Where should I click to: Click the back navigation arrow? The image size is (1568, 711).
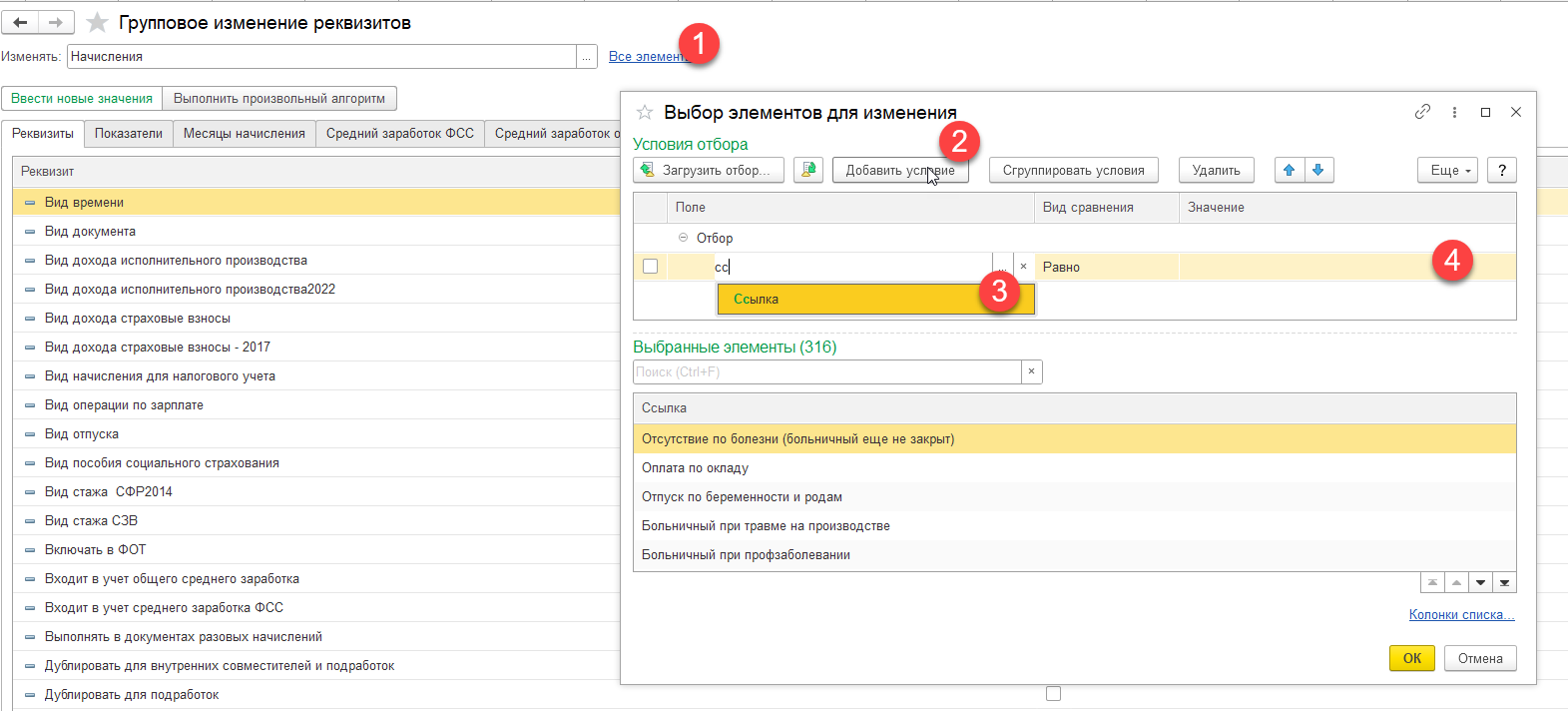[21, 22]
